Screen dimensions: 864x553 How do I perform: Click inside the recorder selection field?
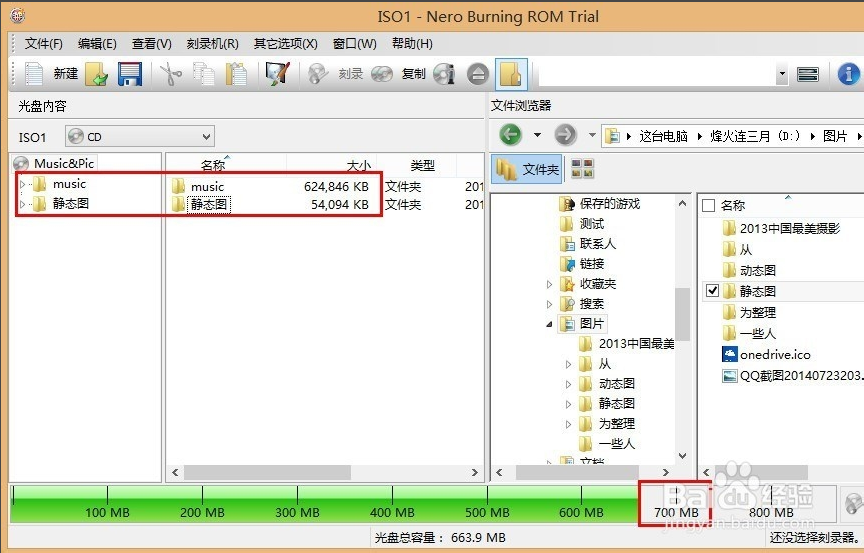point(656,74)
